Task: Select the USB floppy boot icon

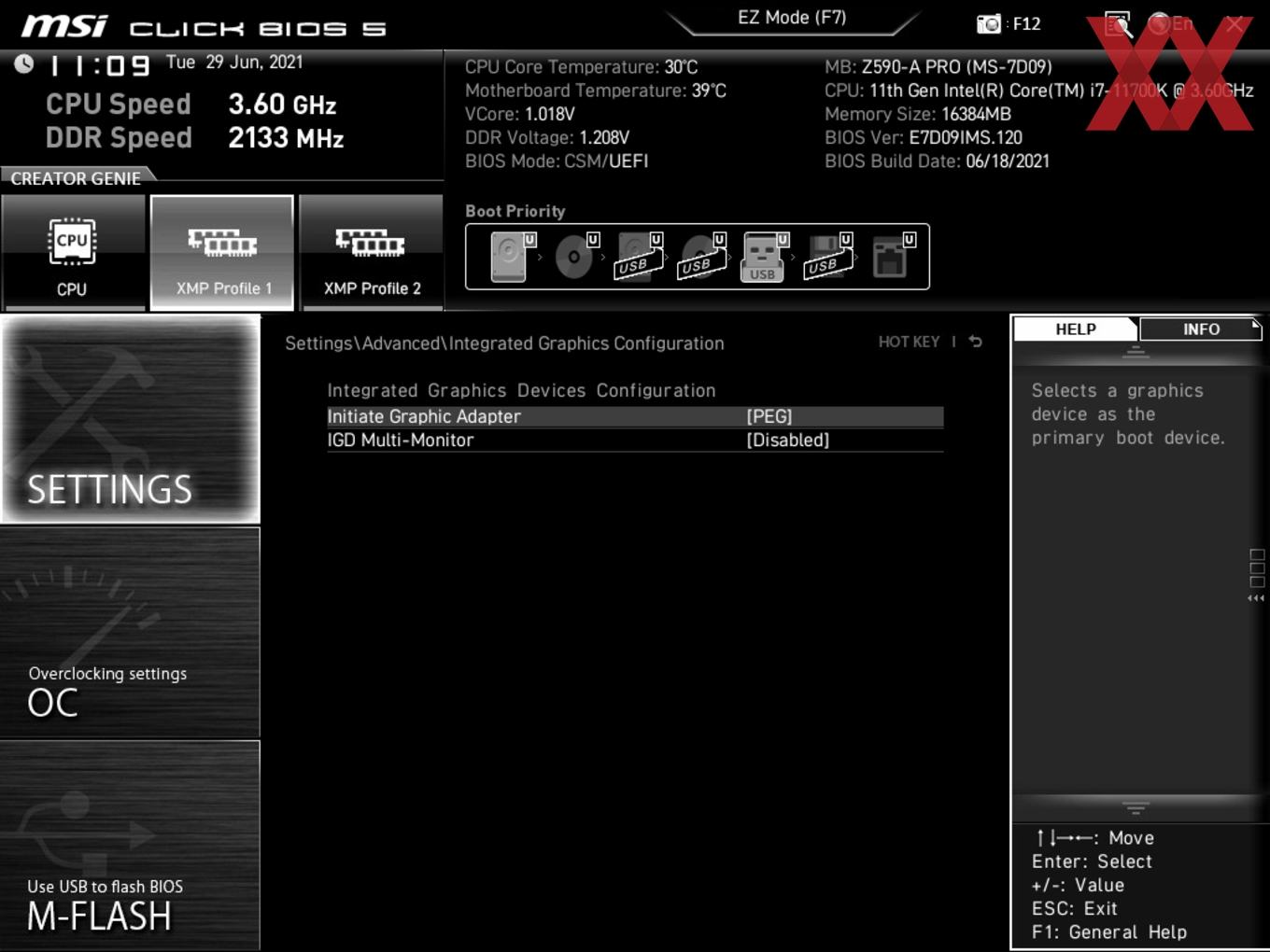Action: click(828, 257)
